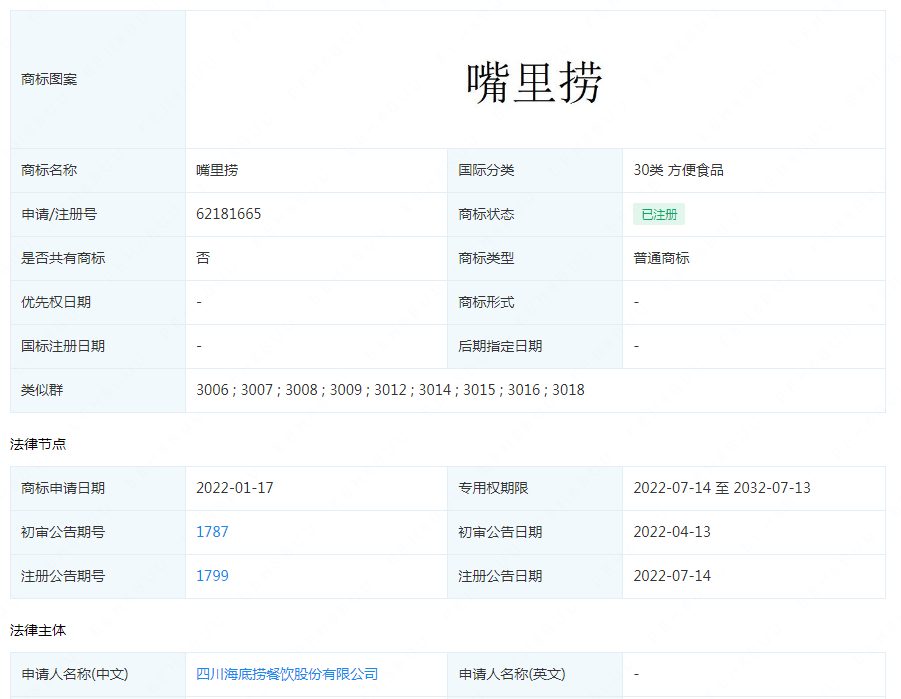
Task: Click the 申请人名称(中文) label
Action: (x=75, y=674)
